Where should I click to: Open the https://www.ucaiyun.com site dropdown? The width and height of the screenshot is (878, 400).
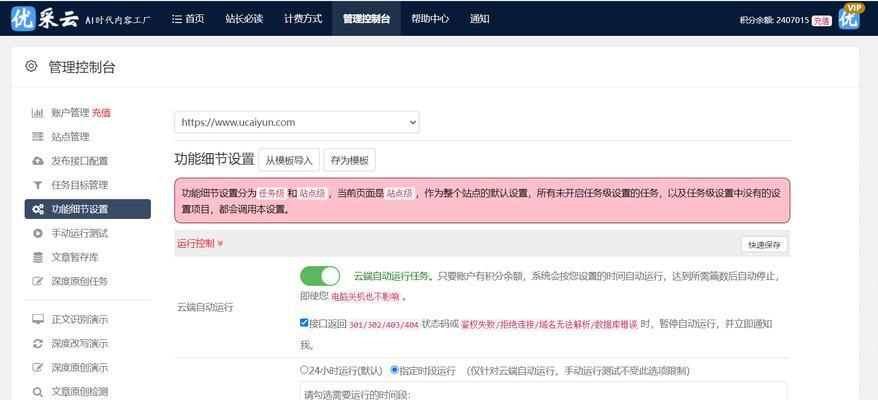click(x=297, y=122)
